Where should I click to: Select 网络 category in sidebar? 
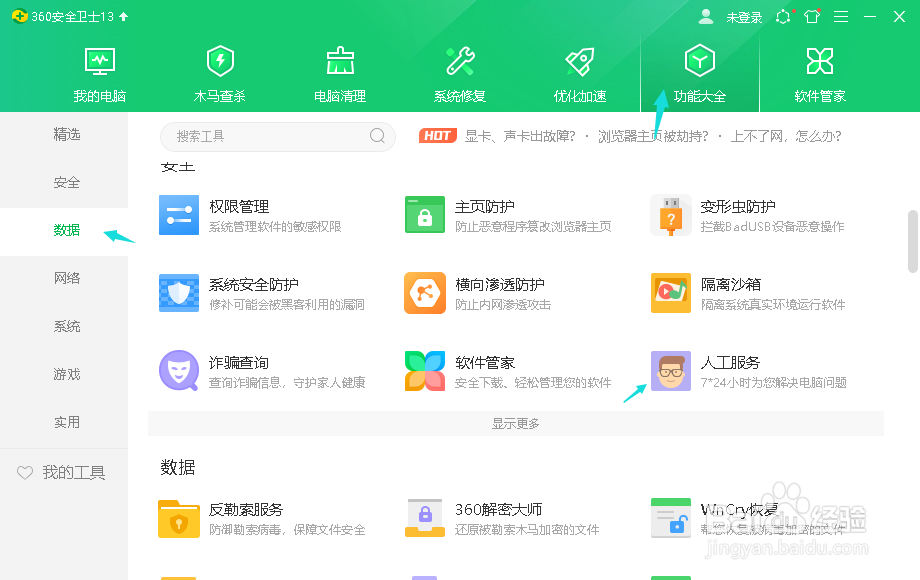click(x=66, y=278)
